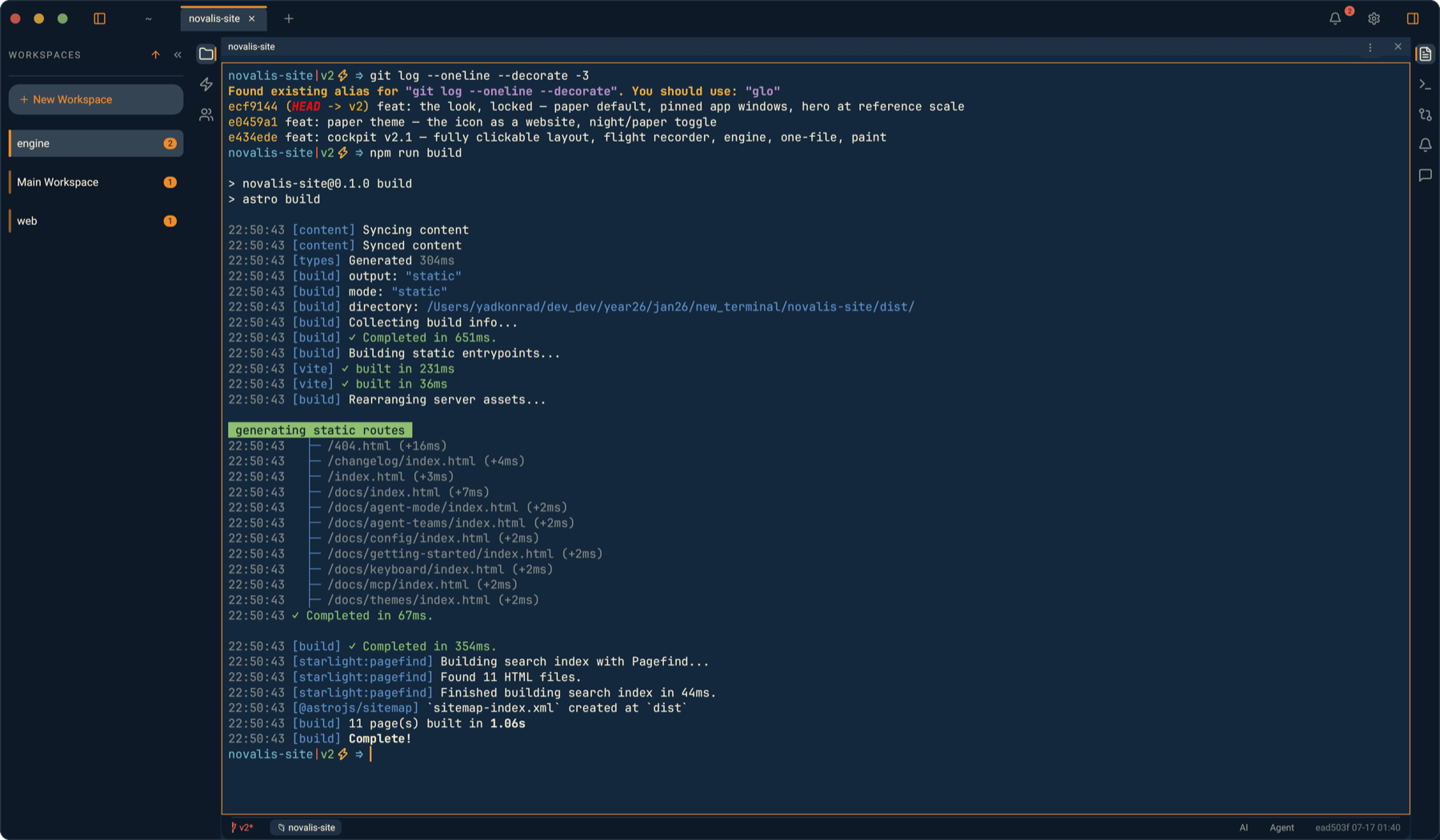Open the home directory tab (~)
This screenshot has height=840, width=1440.
[x=149, y=18]
